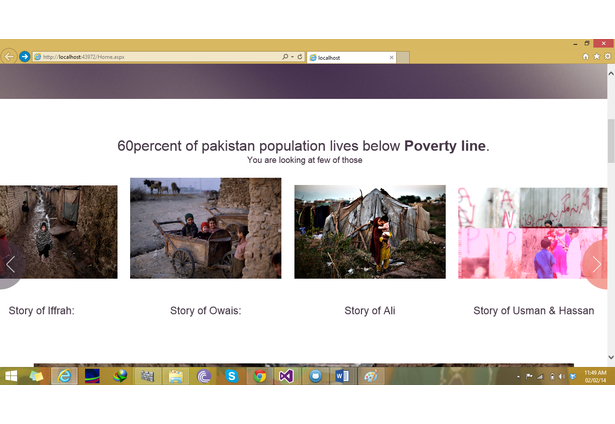Open the grid pattern taskbar icon

pyautogui.click(x=147, y=376)
